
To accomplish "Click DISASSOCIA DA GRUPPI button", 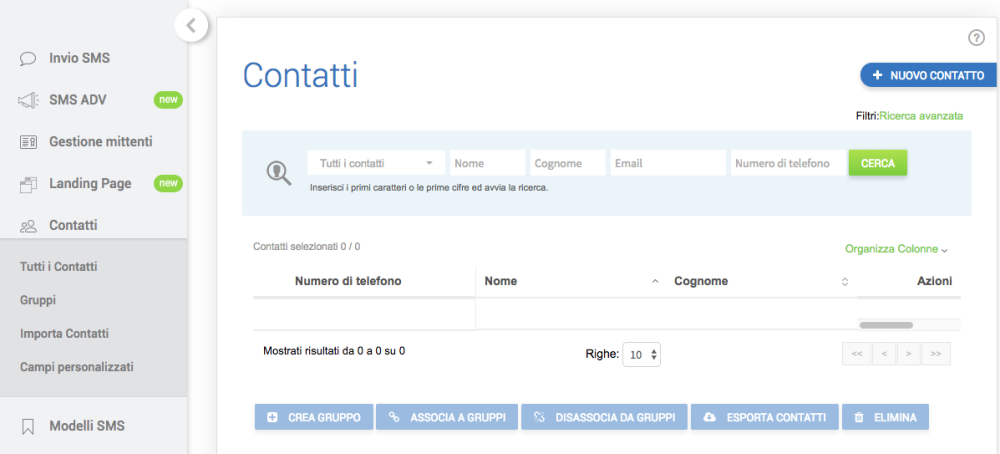I will tap(604, 418).
